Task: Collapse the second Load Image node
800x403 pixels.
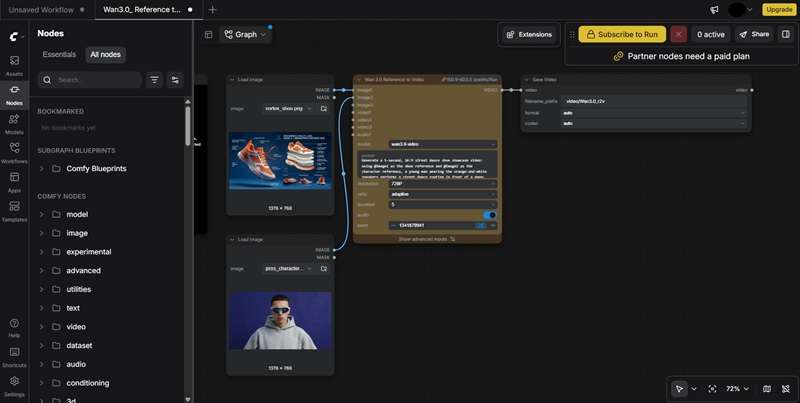Action: pos(232,239)
